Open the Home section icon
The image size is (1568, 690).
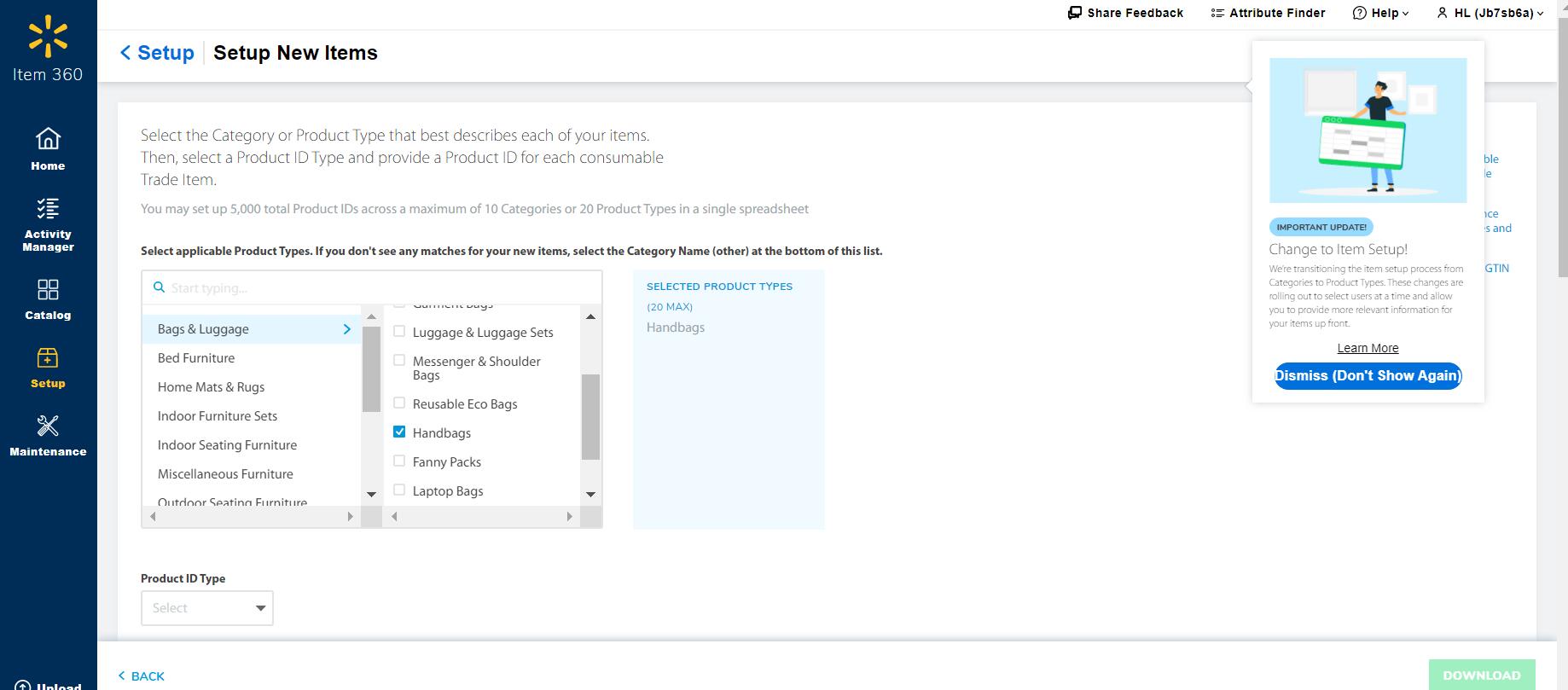click(x=48, y=138)
